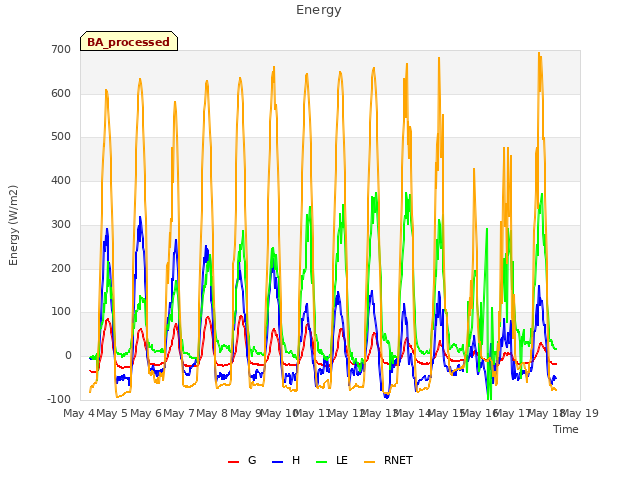Click the -100 y-axis tick label
Viewport: 640px width, 480px height.
tap(59, 399)
